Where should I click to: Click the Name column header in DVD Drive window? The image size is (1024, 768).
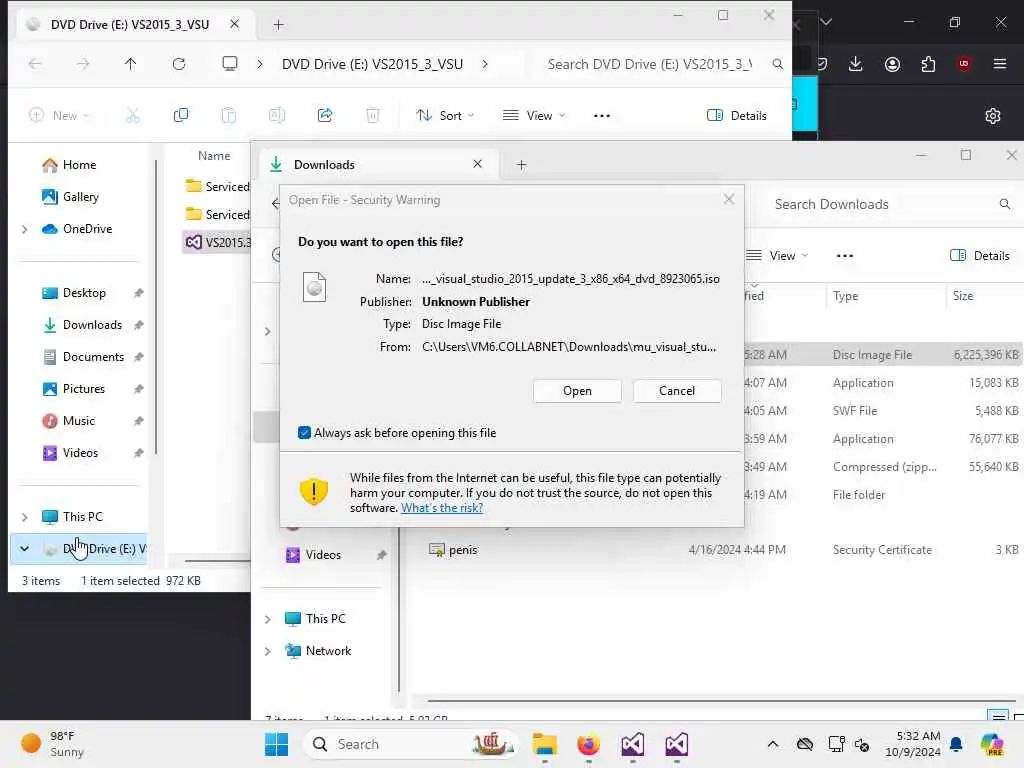[x=214, y=155]
